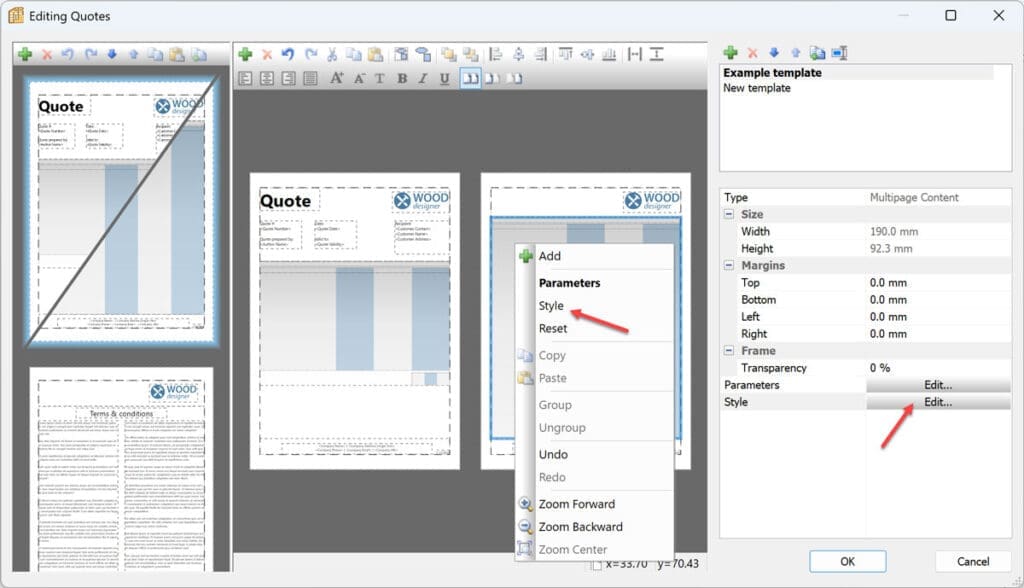Image resolution: width=1024 pixels, height=588 pixels.
Task: Select the Quote page thumbnail in pages panel
Action: point(121,211)
